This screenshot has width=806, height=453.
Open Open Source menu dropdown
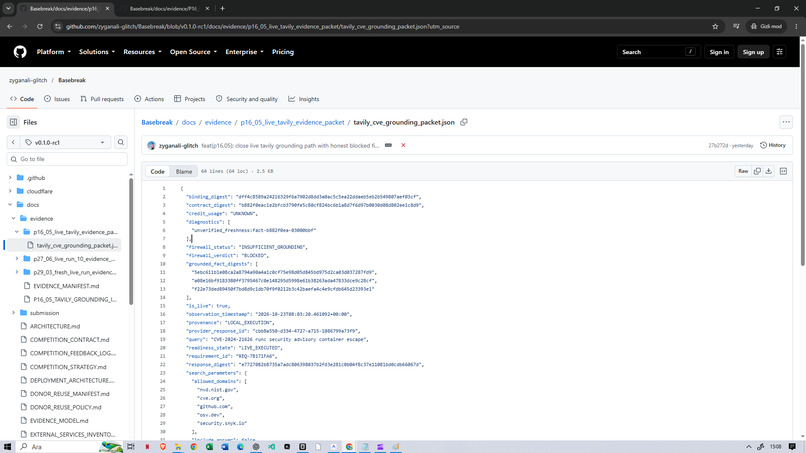click(x=193, y=52)
